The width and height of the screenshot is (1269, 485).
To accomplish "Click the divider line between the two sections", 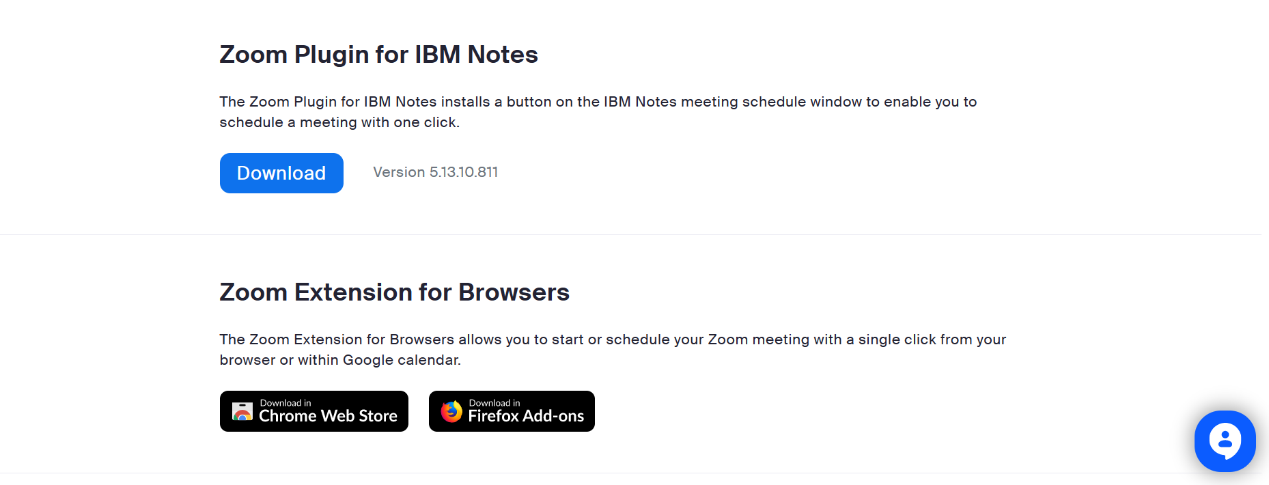I will pos(634,235).
